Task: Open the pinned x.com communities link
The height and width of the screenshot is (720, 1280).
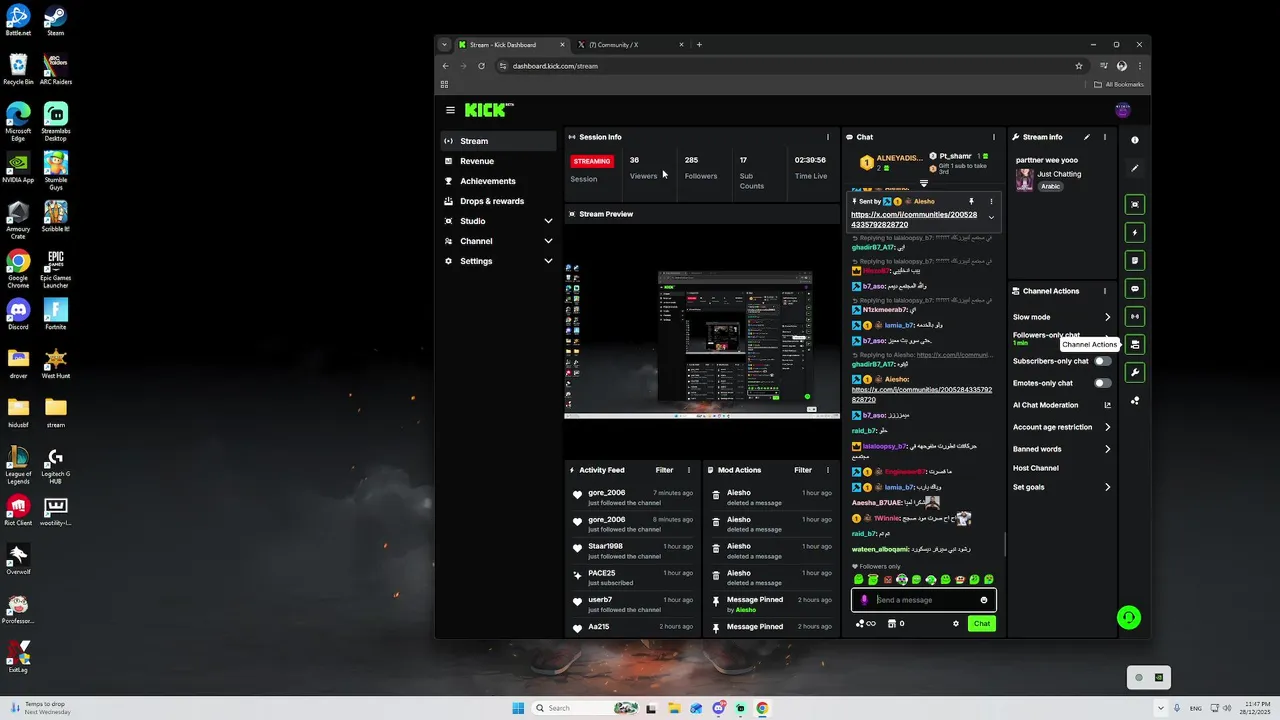Action: (914, 219)
